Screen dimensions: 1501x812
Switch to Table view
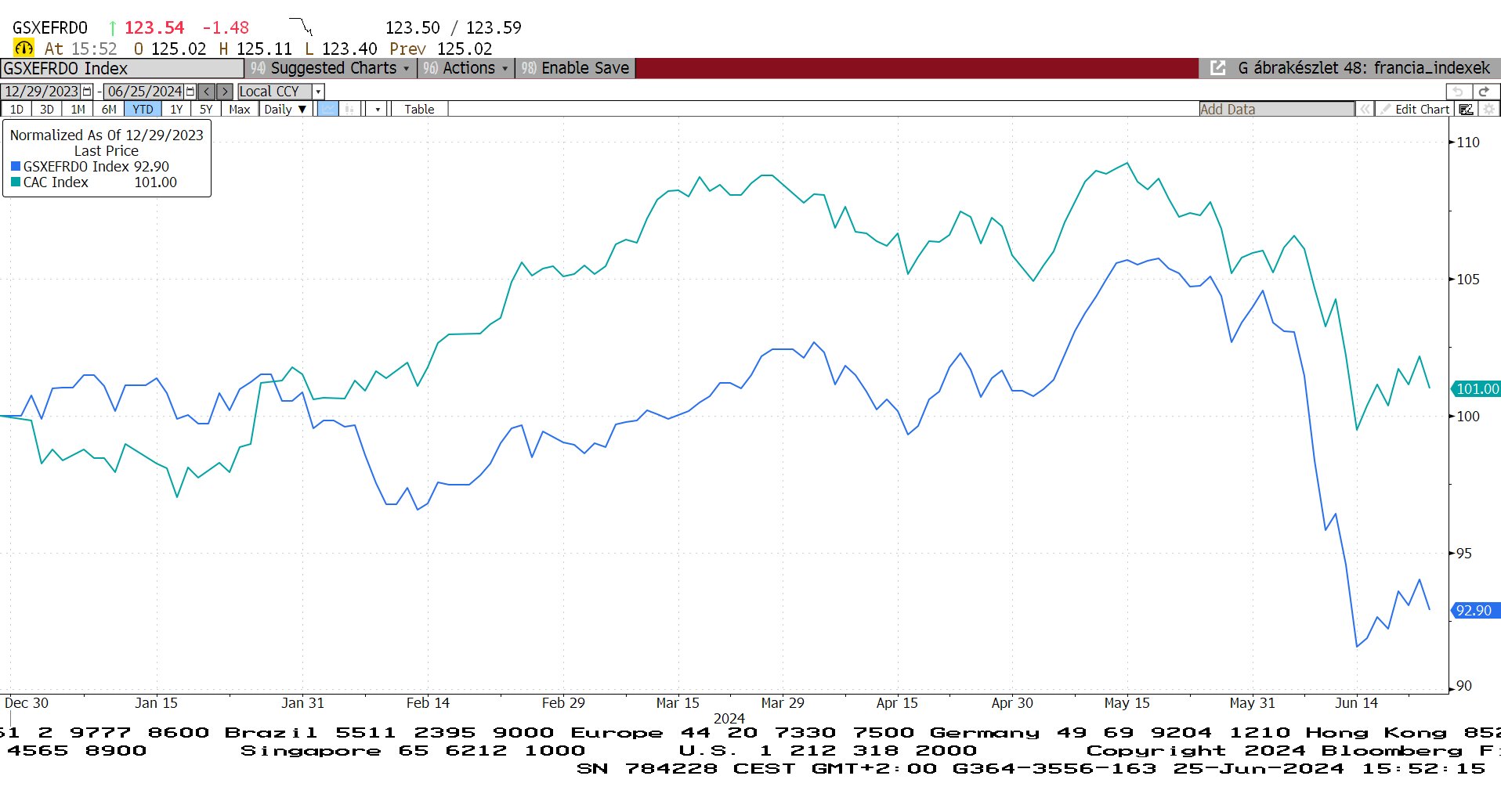click(x=419, y=110)
